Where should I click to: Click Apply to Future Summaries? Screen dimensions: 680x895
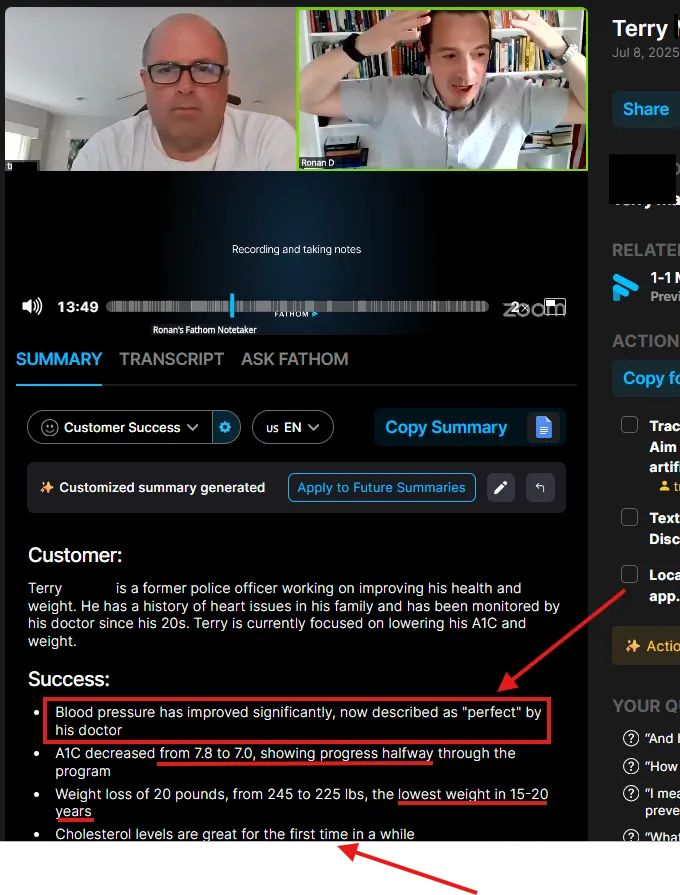381,487
